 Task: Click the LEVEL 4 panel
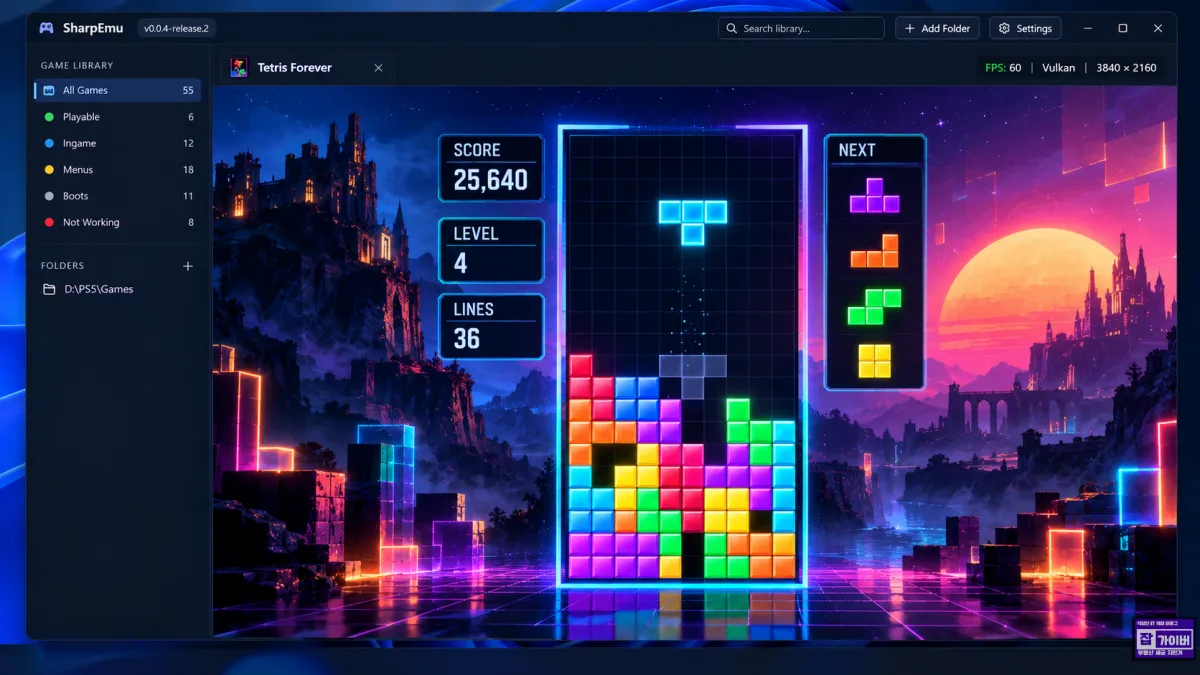(x=491, y=250)
